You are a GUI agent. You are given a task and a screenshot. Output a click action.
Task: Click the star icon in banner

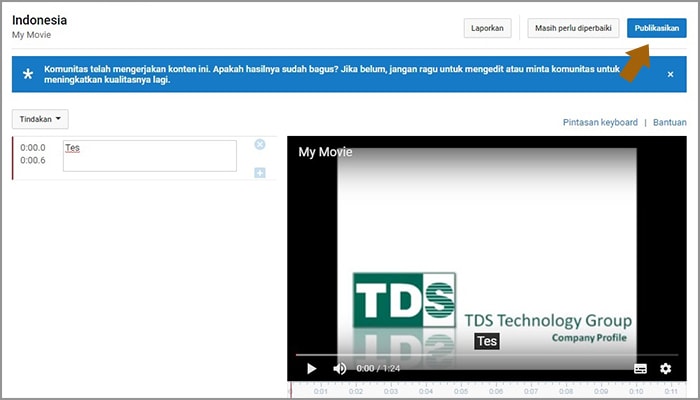pyautogui.click(x=28, y=74)
